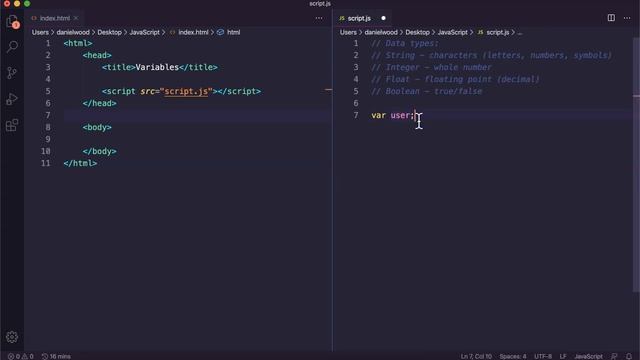Click the opening <head> tag

tap(97, 55)
